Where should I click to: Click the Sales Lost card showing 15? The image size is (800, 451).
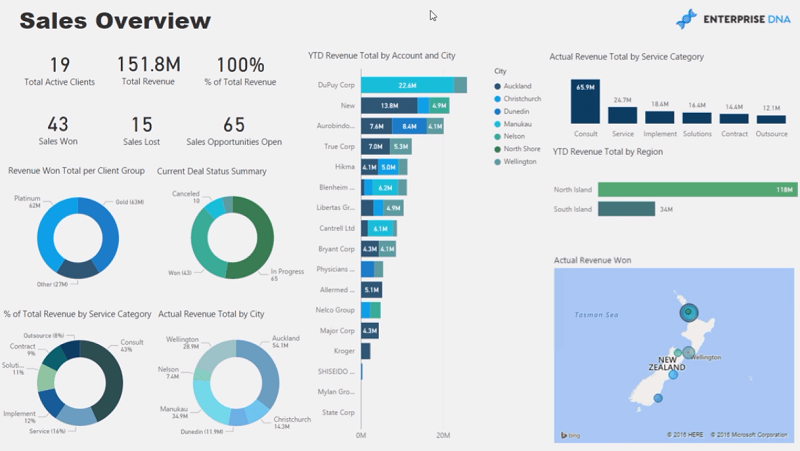pyautogui.click(x=141, y=131)
